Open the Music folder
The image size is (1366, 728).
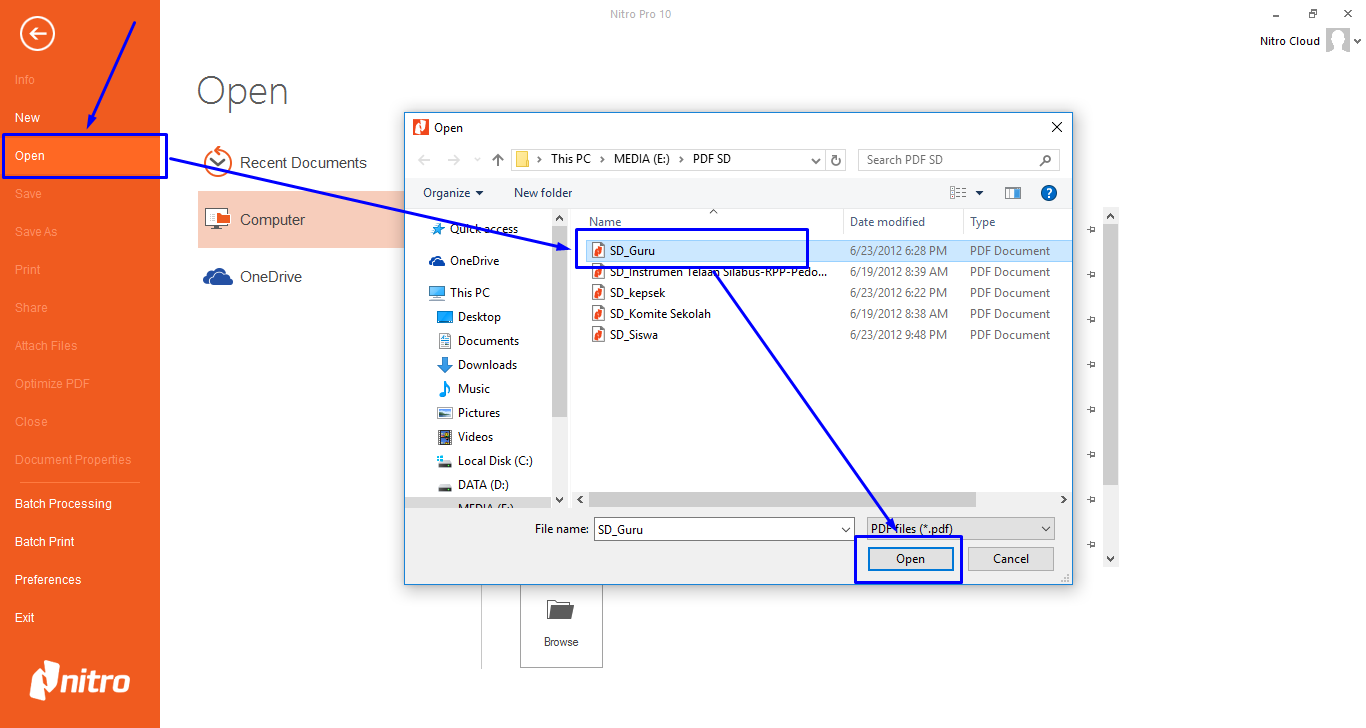click(x=464, y=389)
